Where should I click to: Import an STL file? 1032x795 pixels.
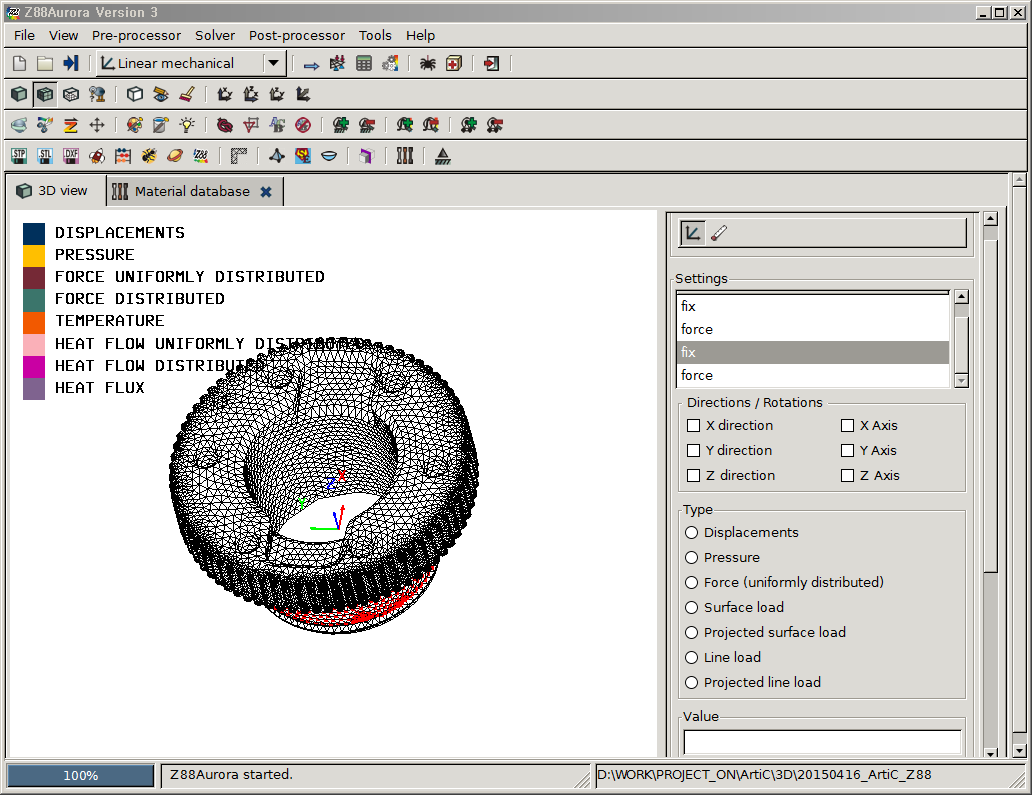(44, 155)
